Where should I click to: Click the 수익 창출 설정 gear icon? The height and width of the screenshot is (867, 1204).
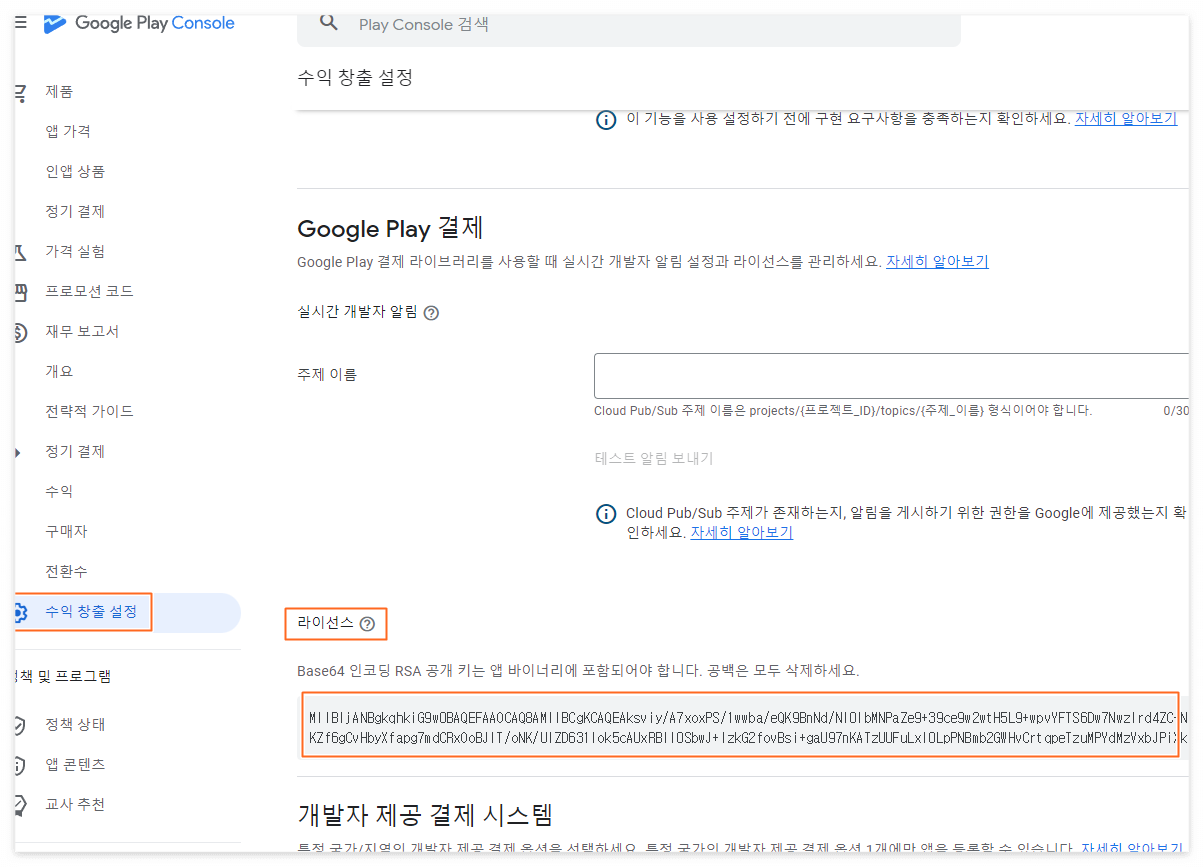click(20, 612)
